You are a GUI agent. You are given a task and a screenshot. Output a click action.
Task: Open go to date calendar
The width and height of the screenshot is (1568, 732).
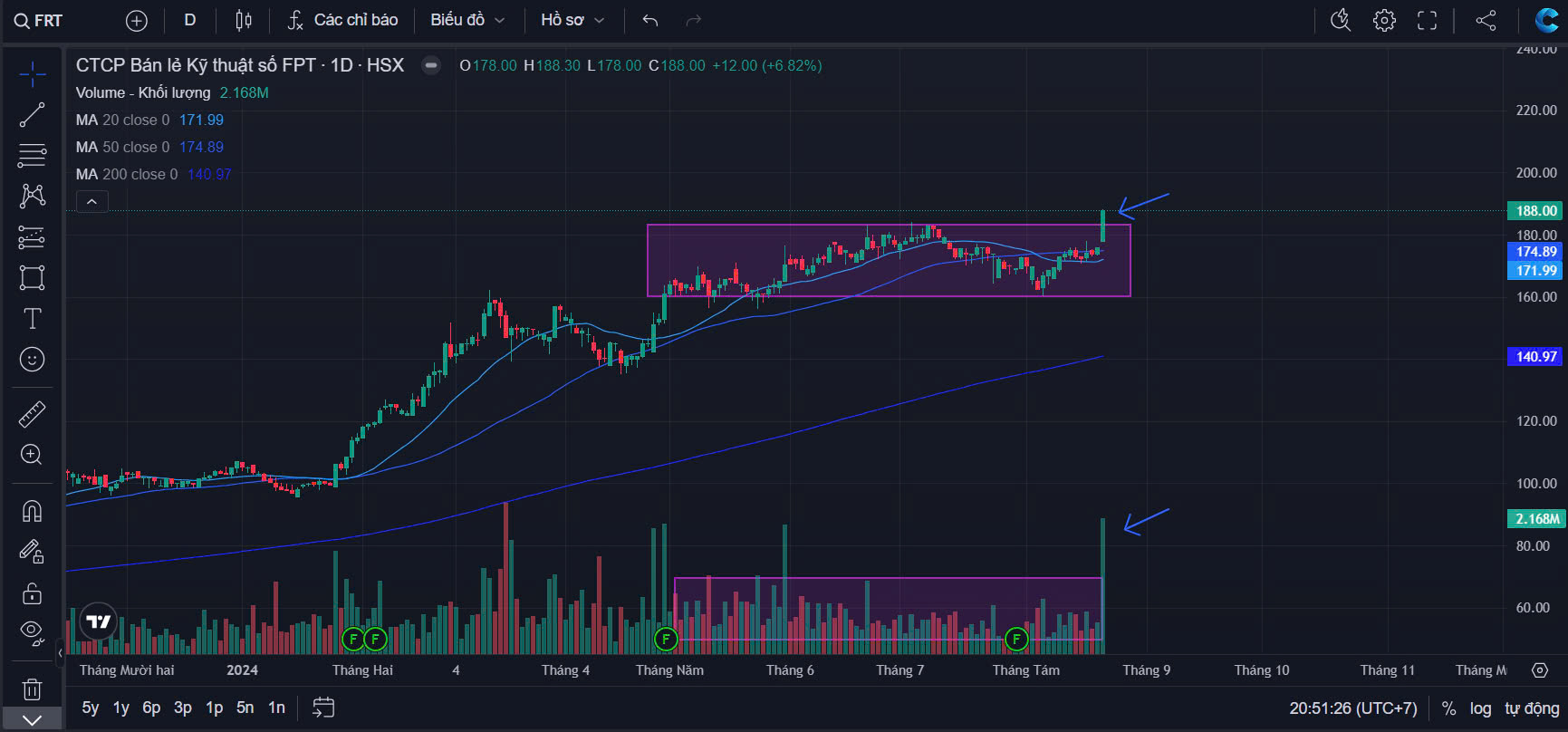coord(323,708)
